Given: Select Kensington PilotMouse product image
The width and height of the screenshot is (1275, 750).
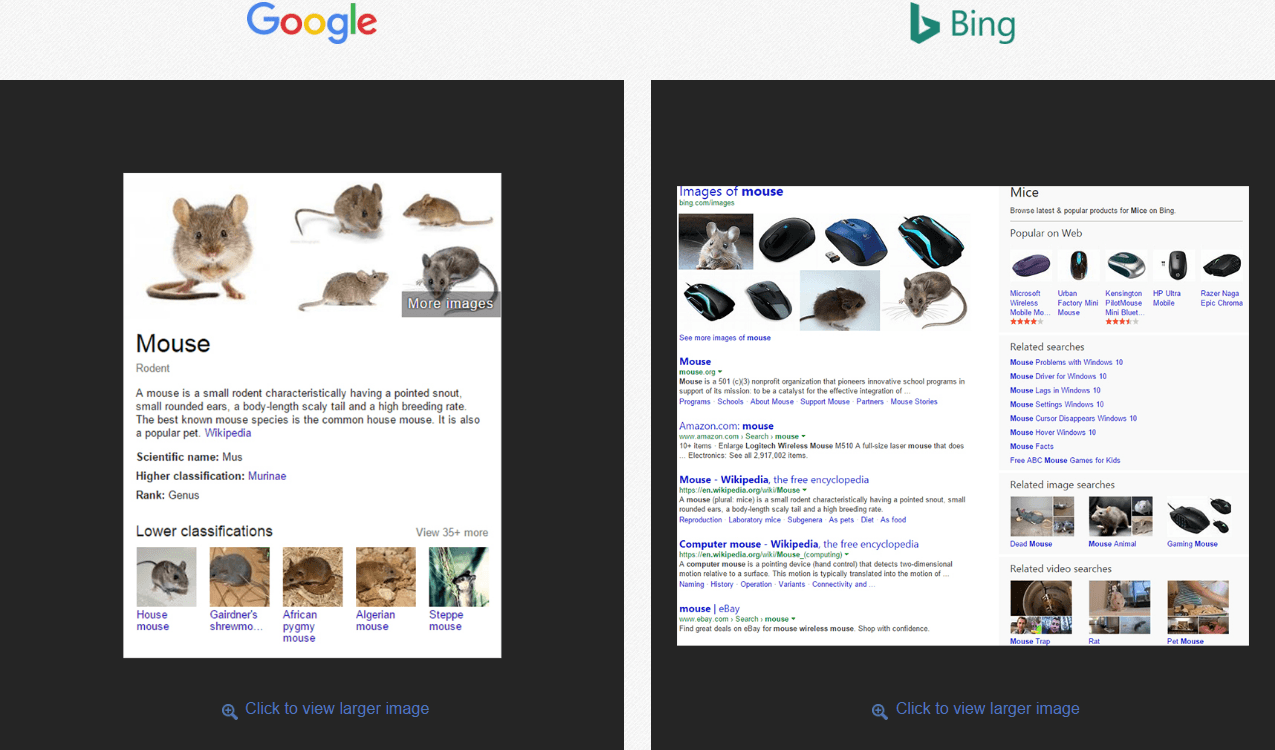Looking at the screenshot, I should click(1125, 266).
